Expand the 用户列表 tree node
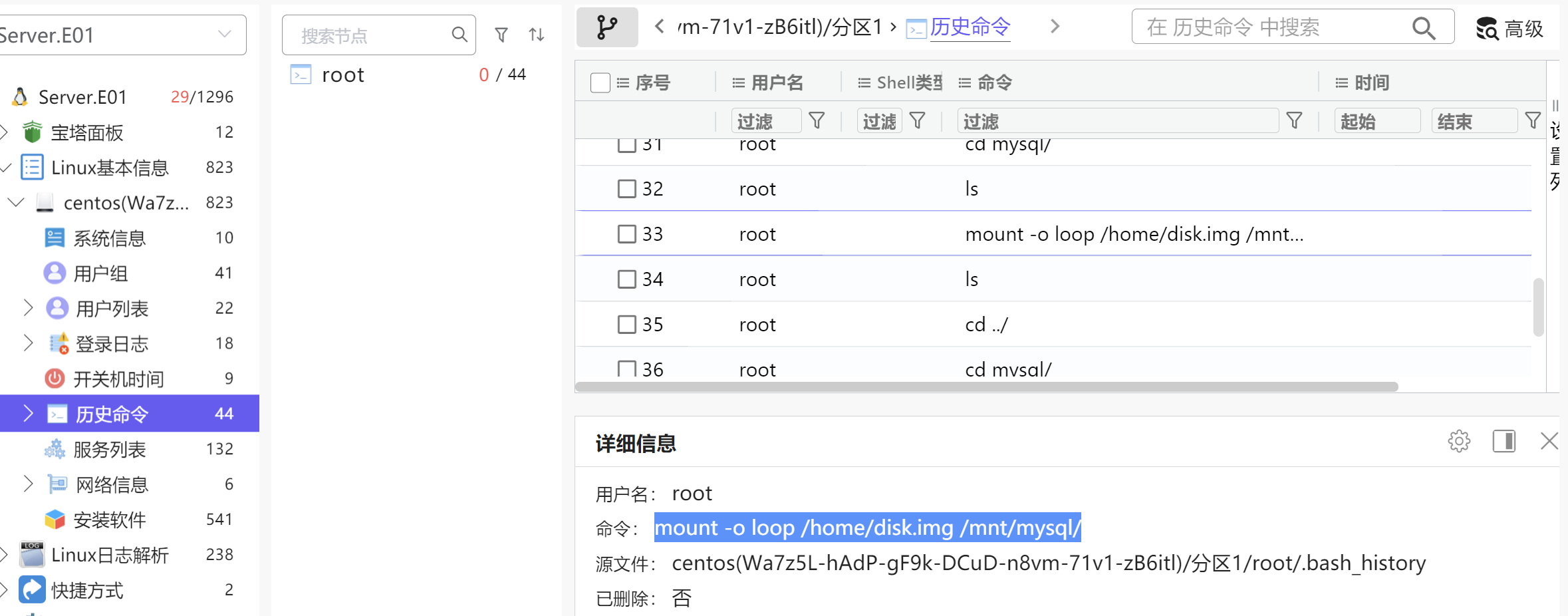 [x=28, y=308]
